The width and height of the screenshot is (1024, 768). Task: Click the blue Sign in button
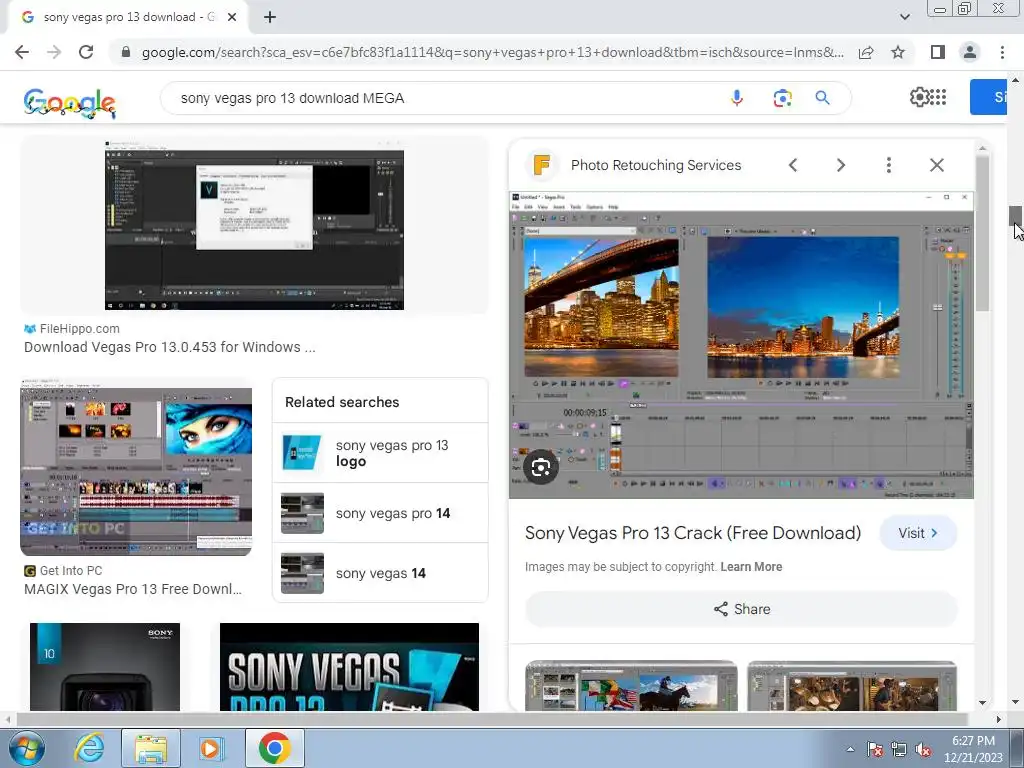[988, 97]
